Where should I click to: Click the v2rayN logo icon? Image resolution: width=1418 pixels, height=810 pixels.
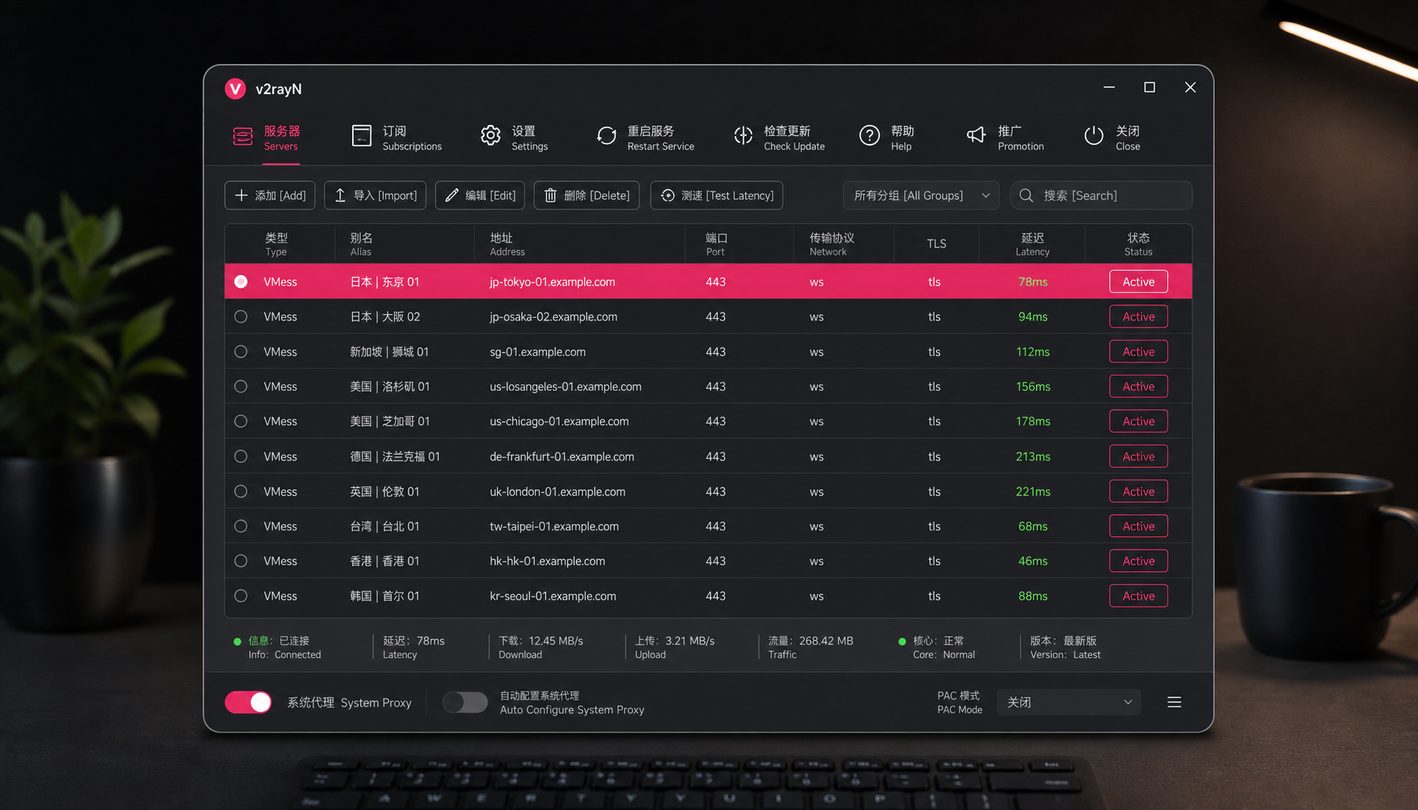(x=235, y=89)
